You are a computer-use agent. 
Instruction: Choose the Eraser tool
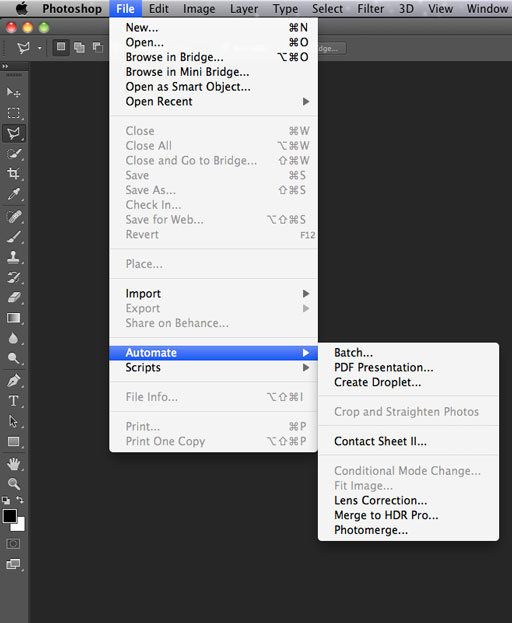click(14, 298)
